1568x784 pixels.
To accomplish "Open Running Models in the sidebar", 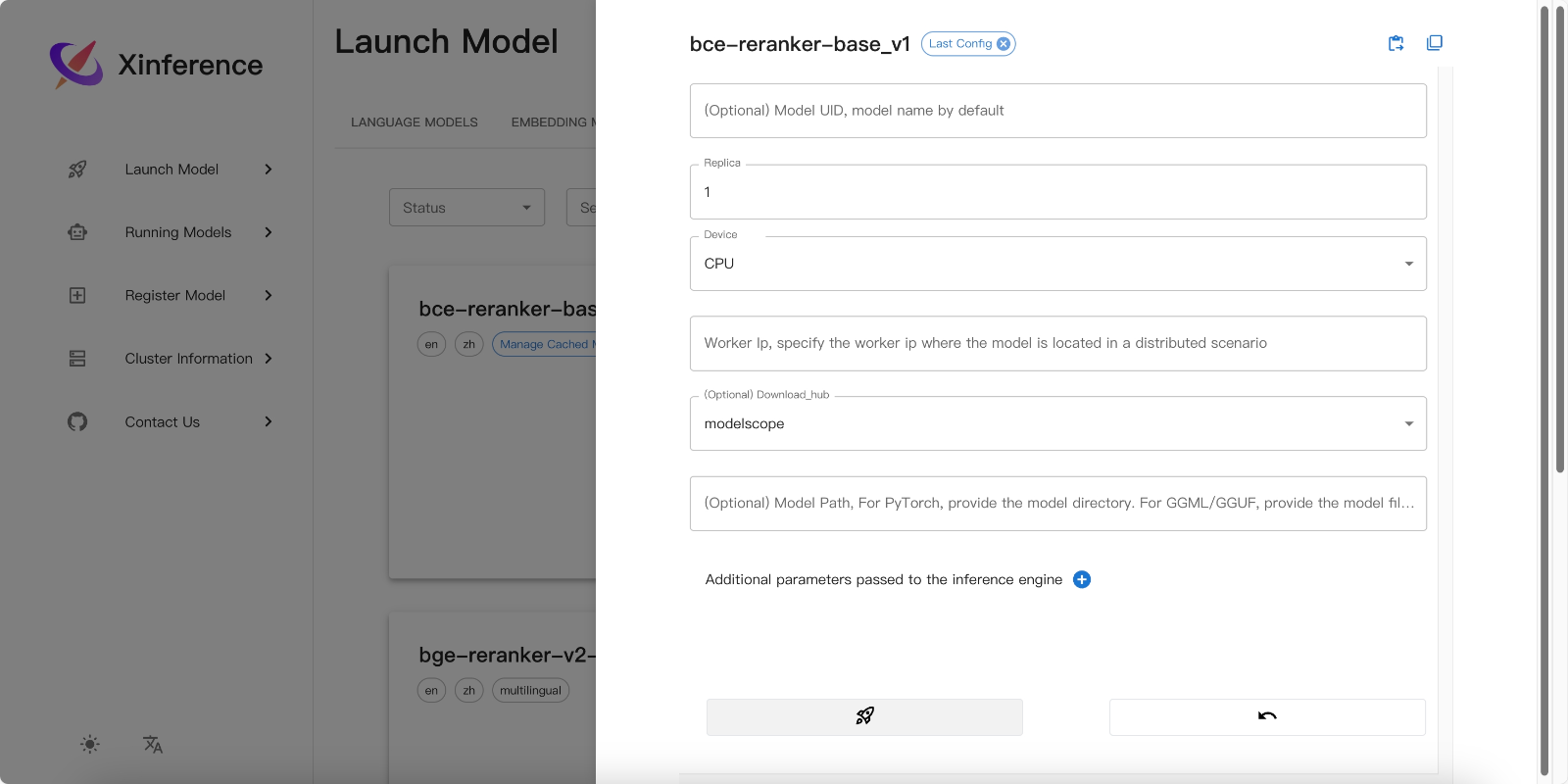I will (178, 232).
